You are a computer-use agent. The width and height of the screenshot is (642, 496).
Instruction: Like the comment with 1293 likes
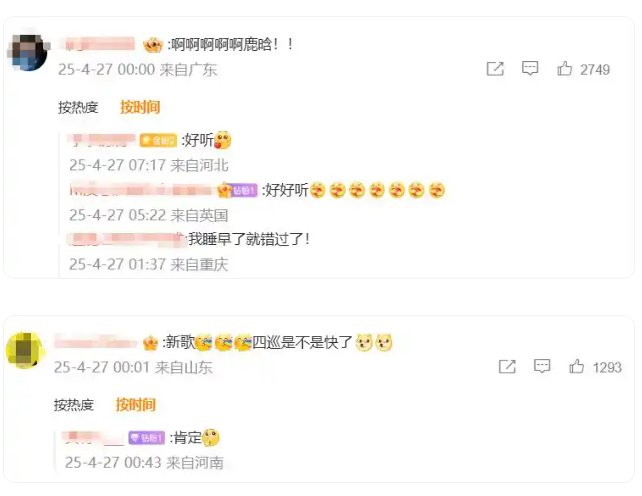576,367
